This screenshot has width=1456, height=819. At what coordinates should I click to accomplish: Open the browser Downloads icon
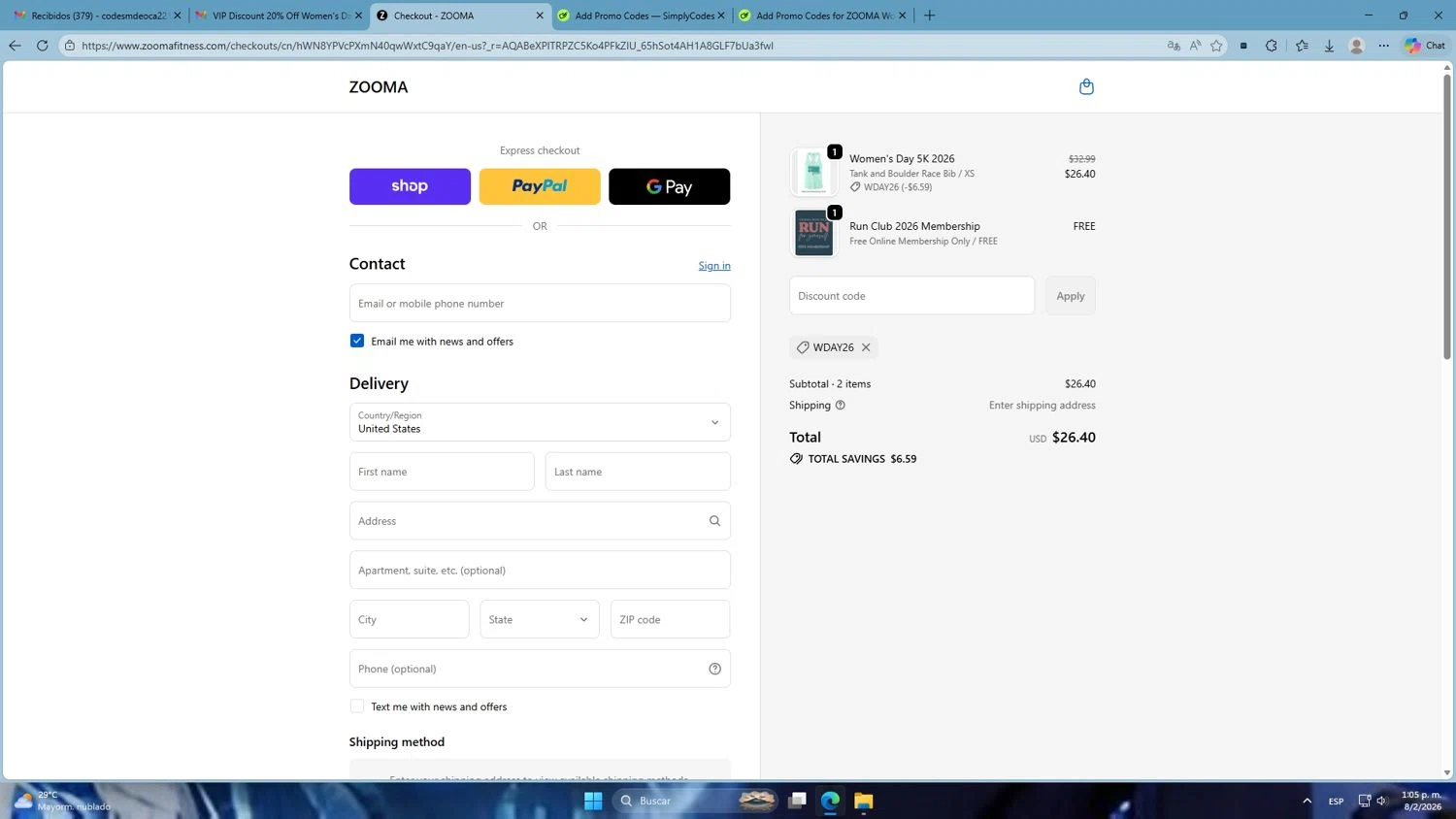[1329, 46]
